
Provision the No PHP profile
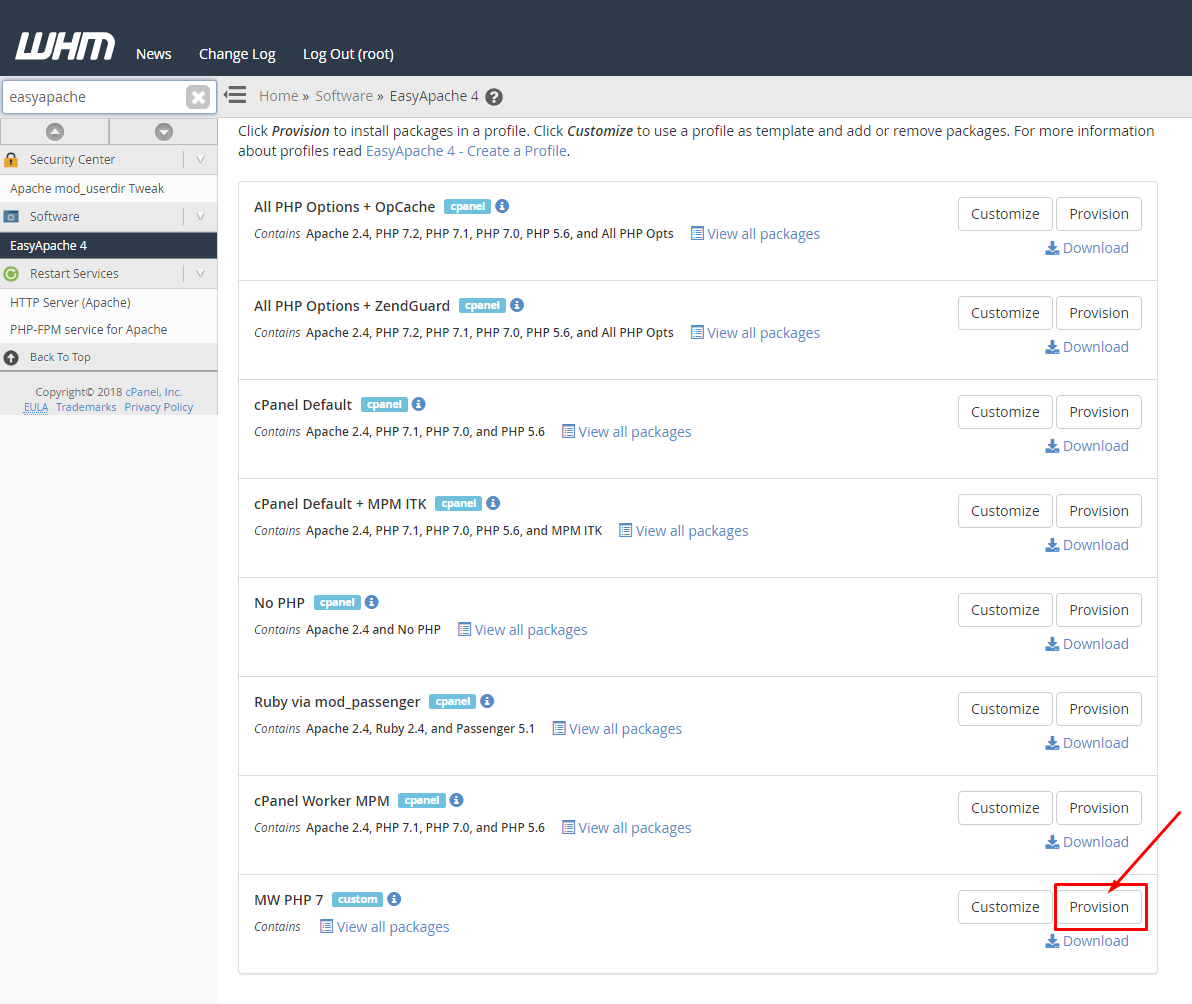(x=1098, y=610)
